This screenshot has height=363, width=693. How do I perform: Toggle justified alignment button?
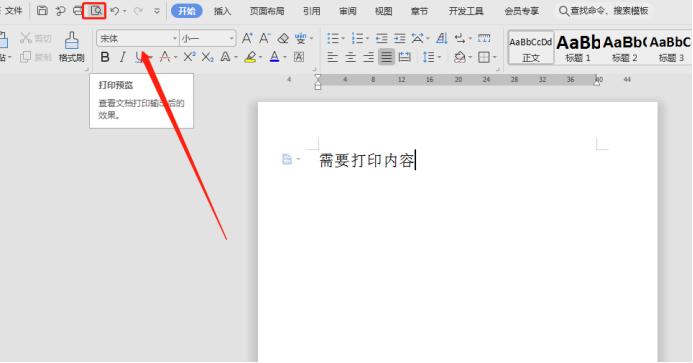pos(386,57)
